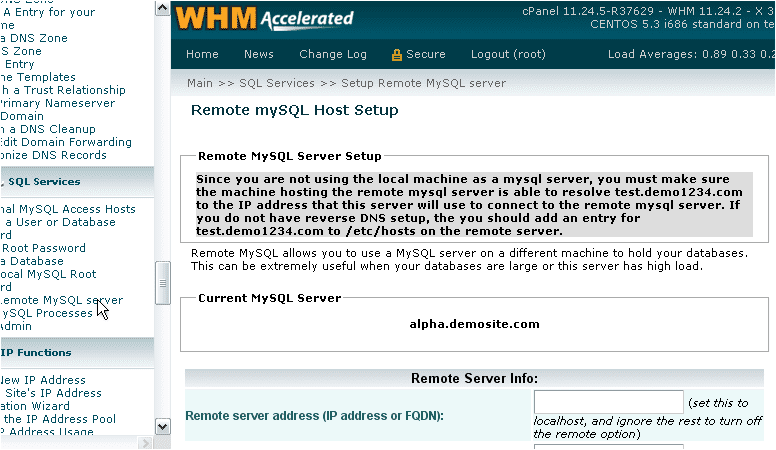Open Edit Domain Forwarding in the sidebar
776x450 pixels.
click(x=66, y=142)
